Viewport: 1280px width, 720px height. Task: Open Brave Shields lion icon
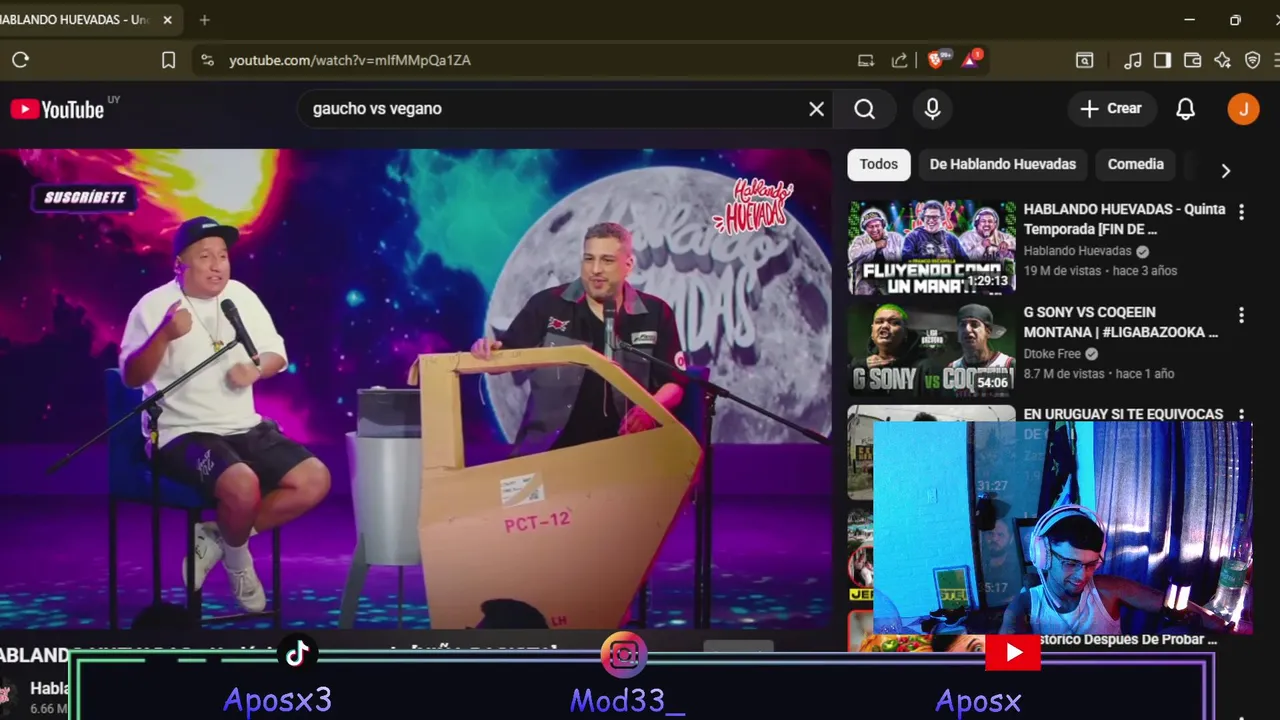tap(937, 59)
